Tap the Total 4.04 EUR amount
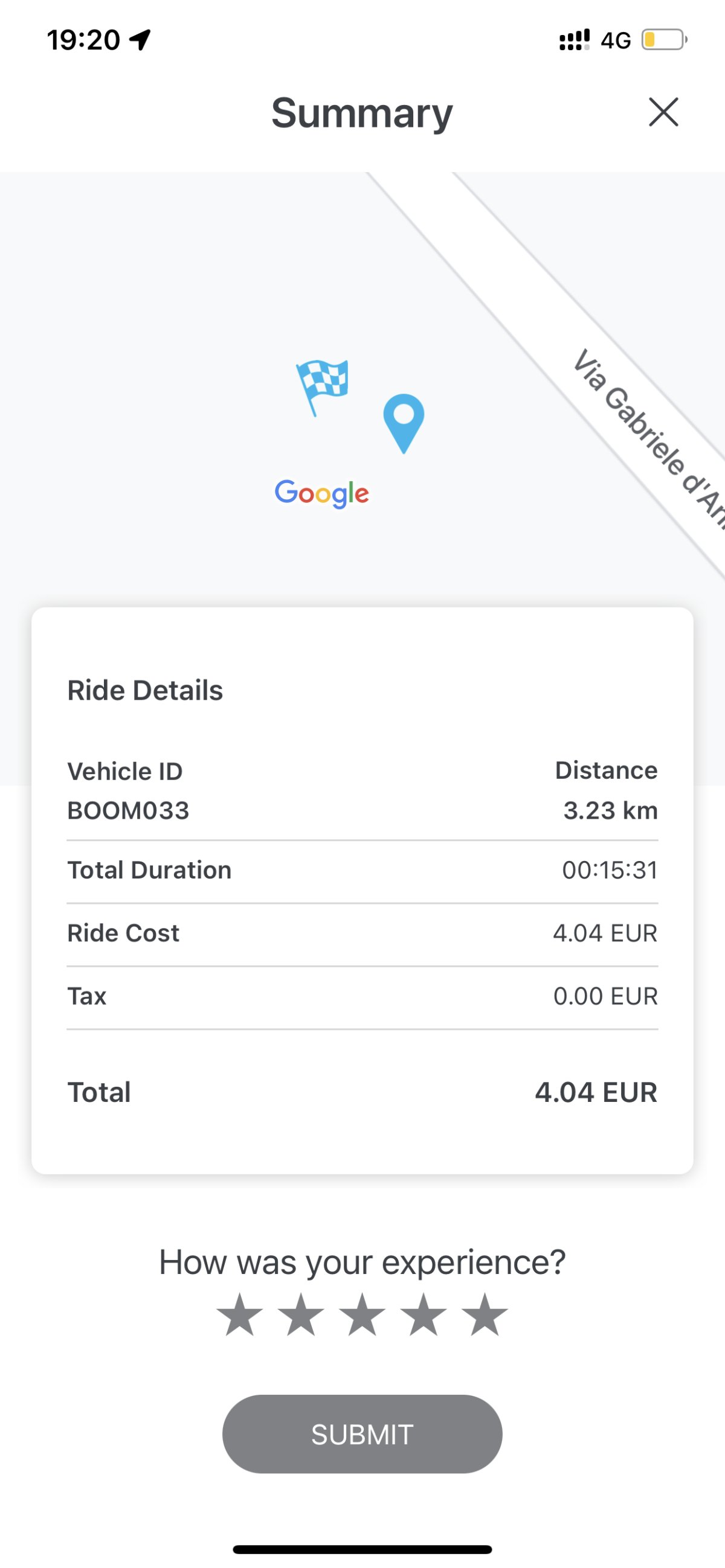This screenshot has height=1568, width=725. [x=596, y=1092]
